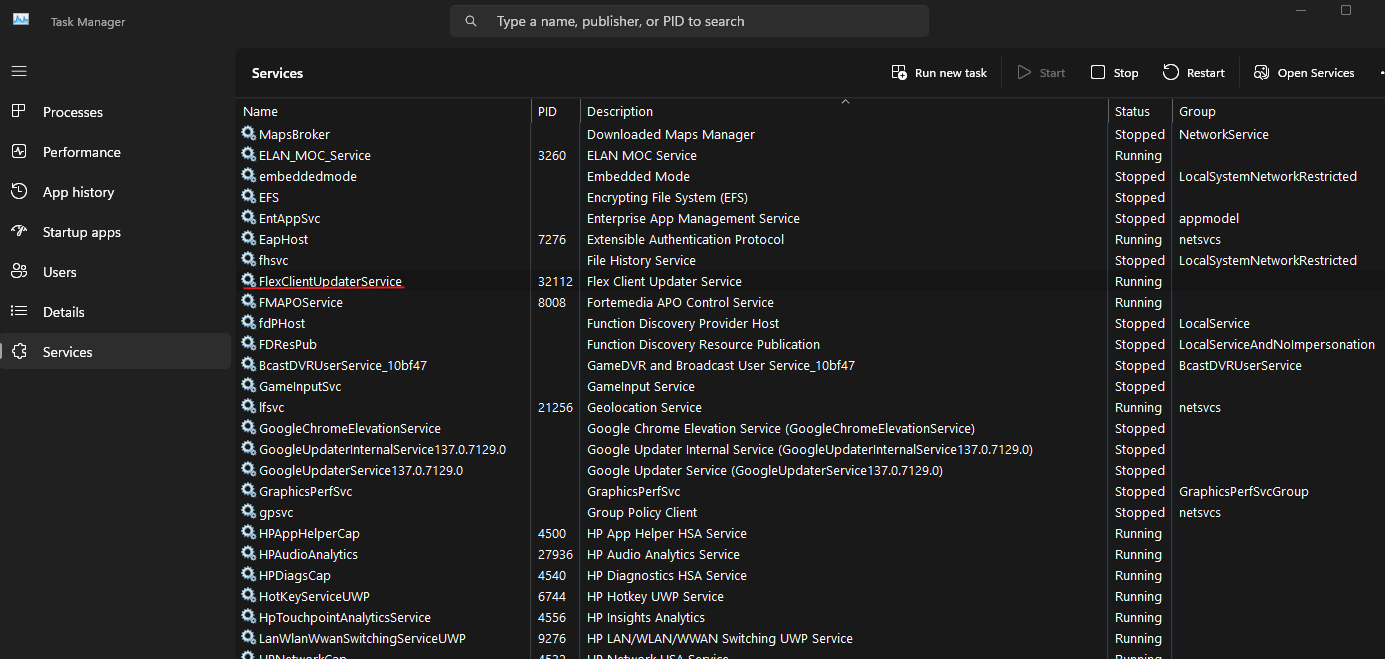Click the Startup apps sidebar icon

pos(19,232)
